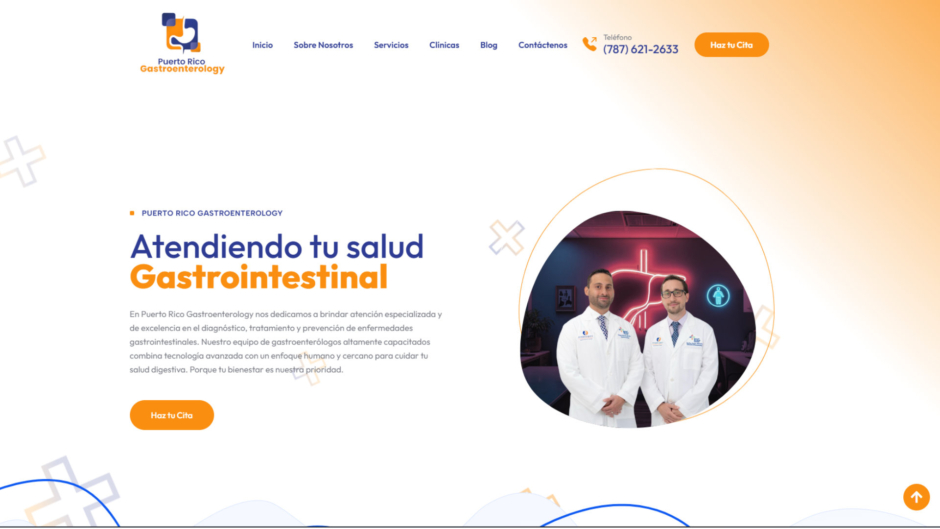Viewport: 940px width, 529px height.
Task: Open the Blog page
Action: point(489,45)
